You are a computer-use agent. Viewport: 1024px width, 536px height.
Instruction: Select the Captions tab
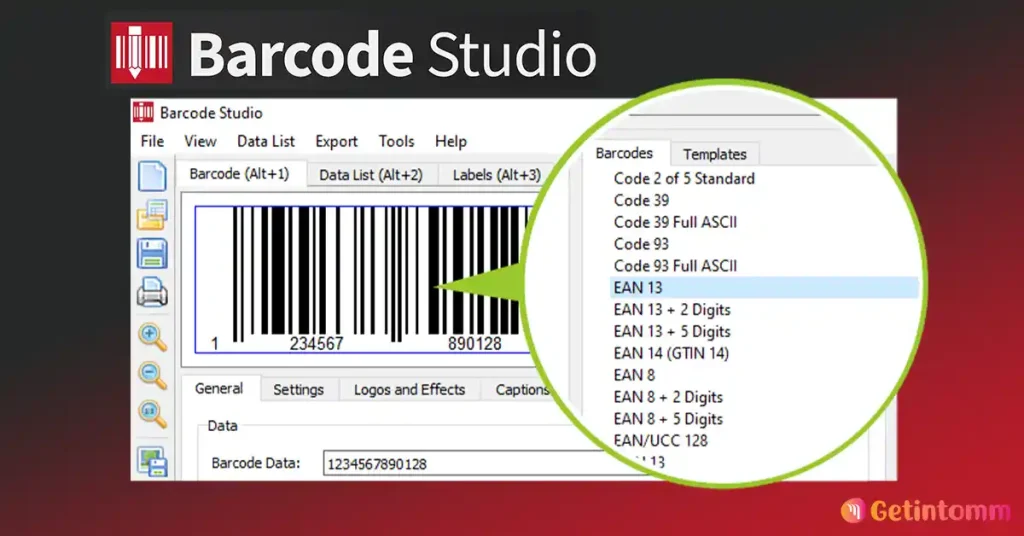520,390
